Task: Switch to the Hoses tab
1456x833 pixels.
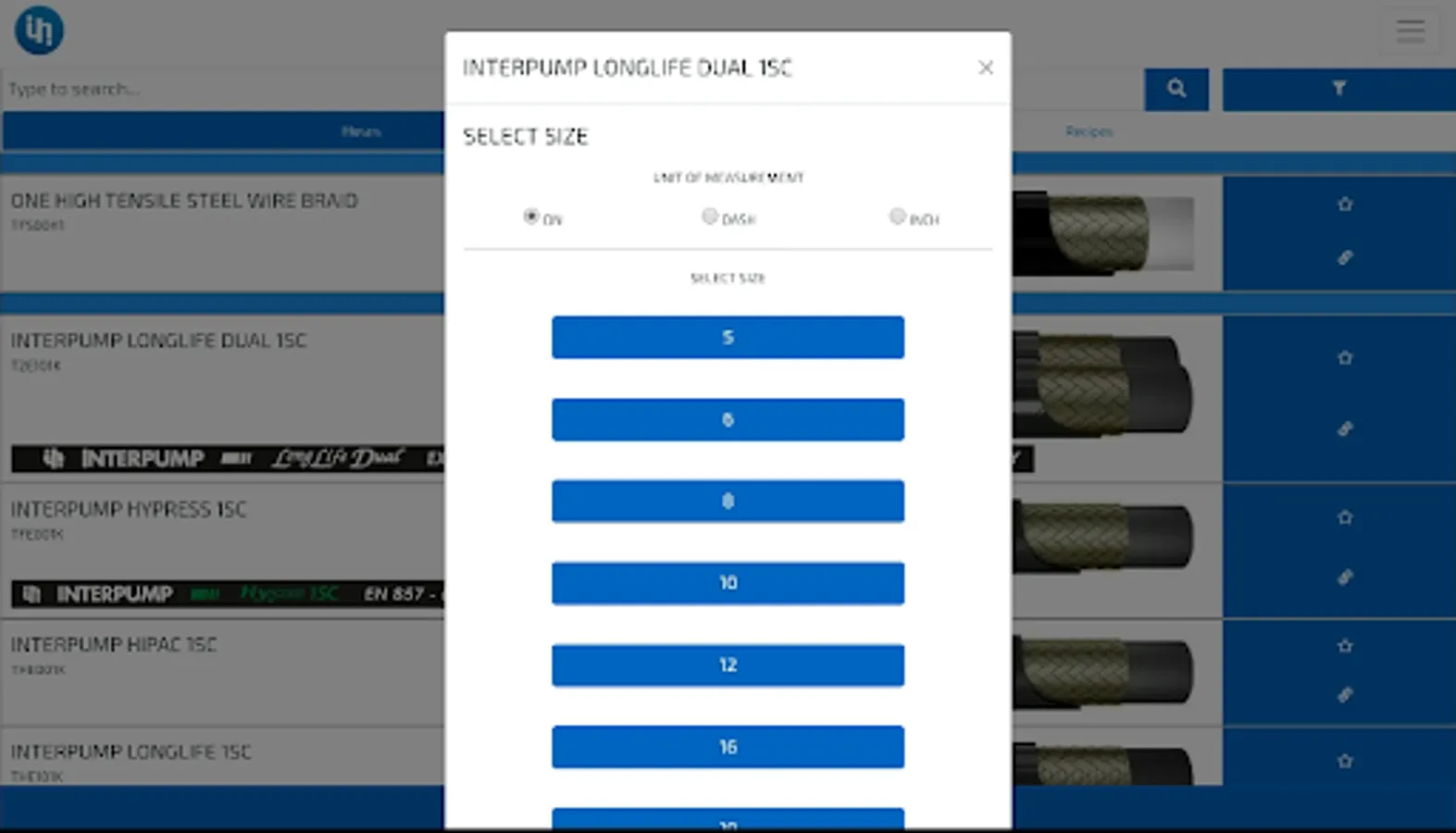Action: click(361, 131)
